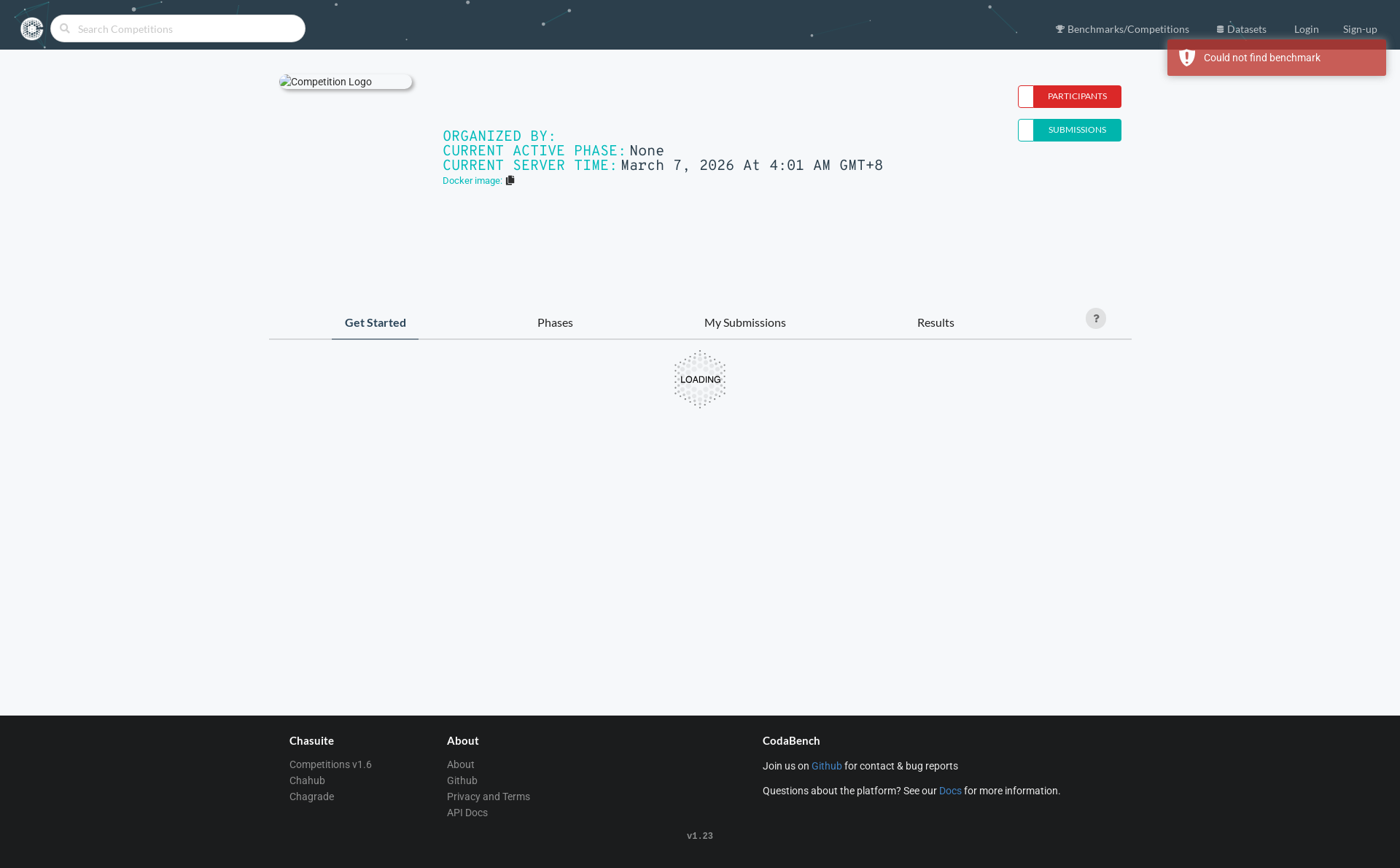The width and height of the screenshot is (1400, 868).
Task: Open Competitions v1.6 footer link
Action: point(330,764)
